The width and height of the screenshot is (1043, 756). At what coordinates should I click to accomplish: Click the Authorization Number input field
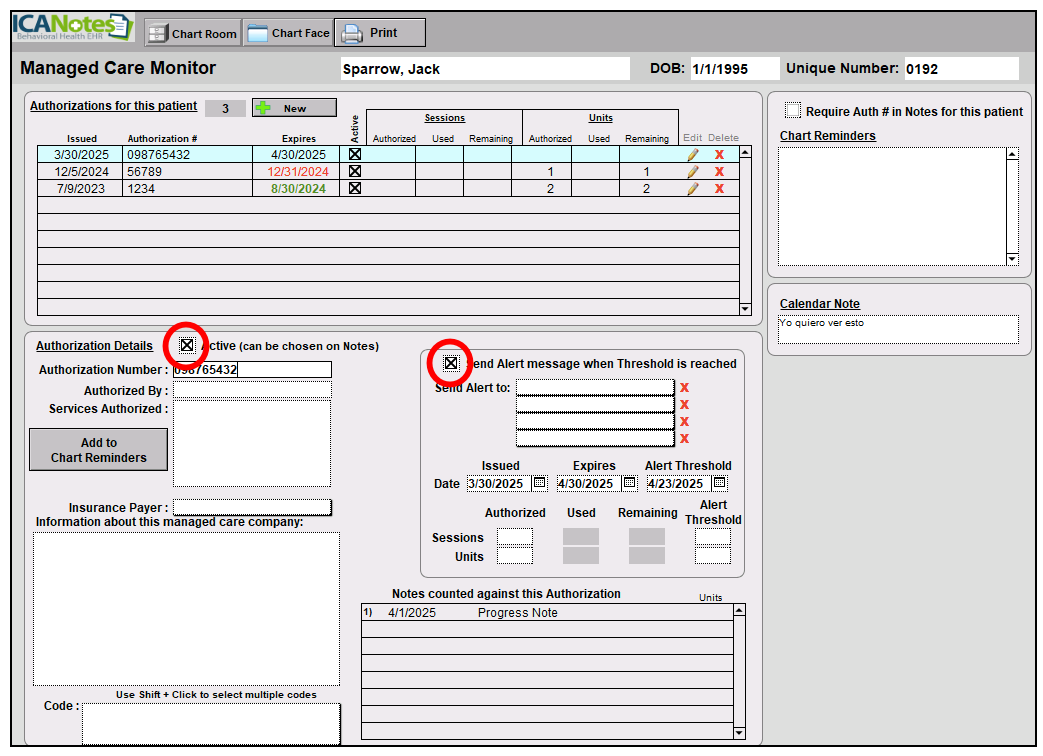point(252,370)
